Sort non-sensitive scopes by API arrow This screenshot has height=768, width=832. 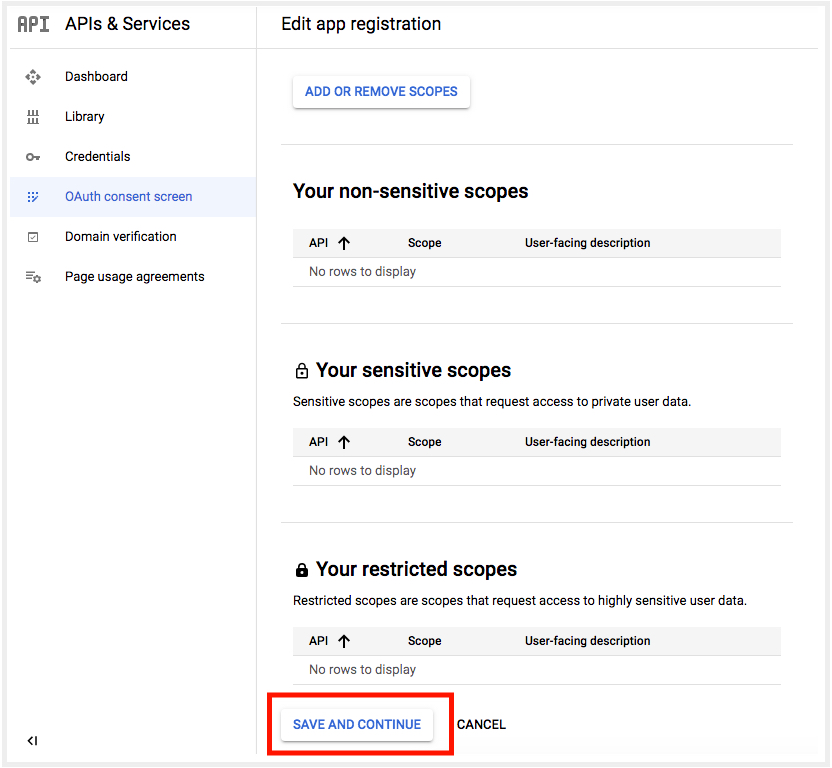(x=344, y=243)
